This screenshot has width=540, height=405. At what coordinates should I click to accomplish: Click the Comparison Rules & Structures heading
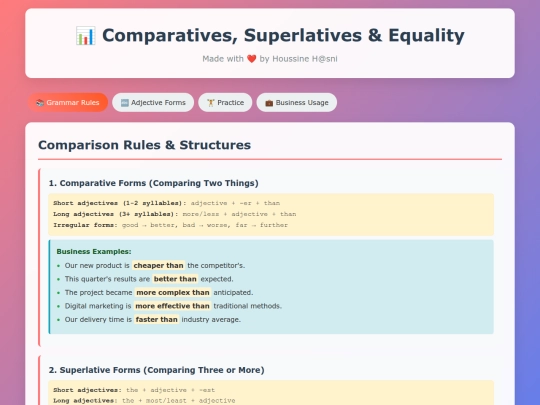(144, 145)
